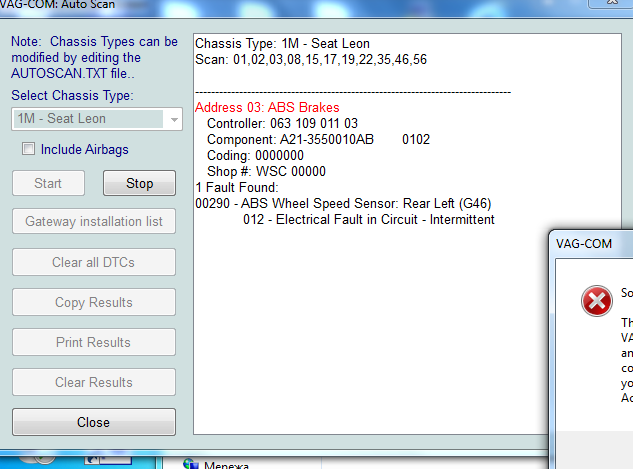633x469 pixels.
Task: Click 'Select Chassis Type:' label
Action: (x=72, y=95)
